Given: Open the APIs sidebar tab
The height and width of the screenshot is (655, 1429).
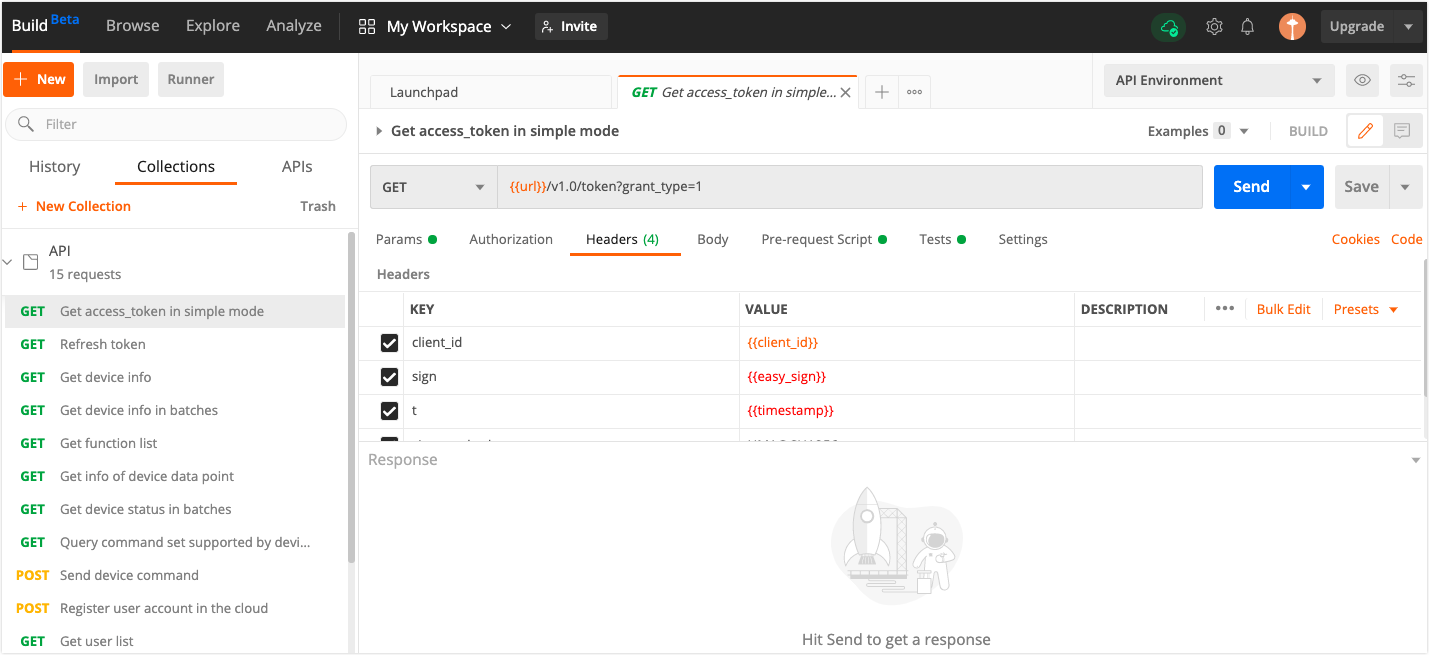Looking at the screenshot, I should [x=297, y=167].
